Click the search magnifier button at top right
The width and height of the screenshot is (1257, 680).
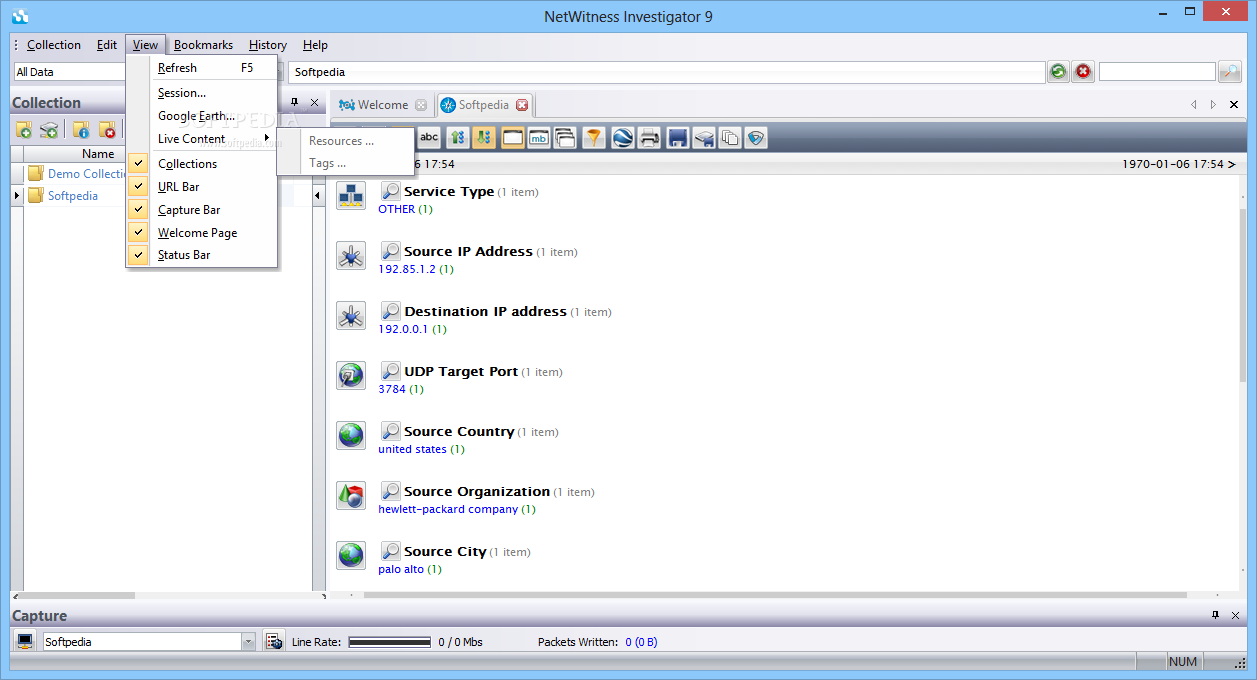[1229, 71]
